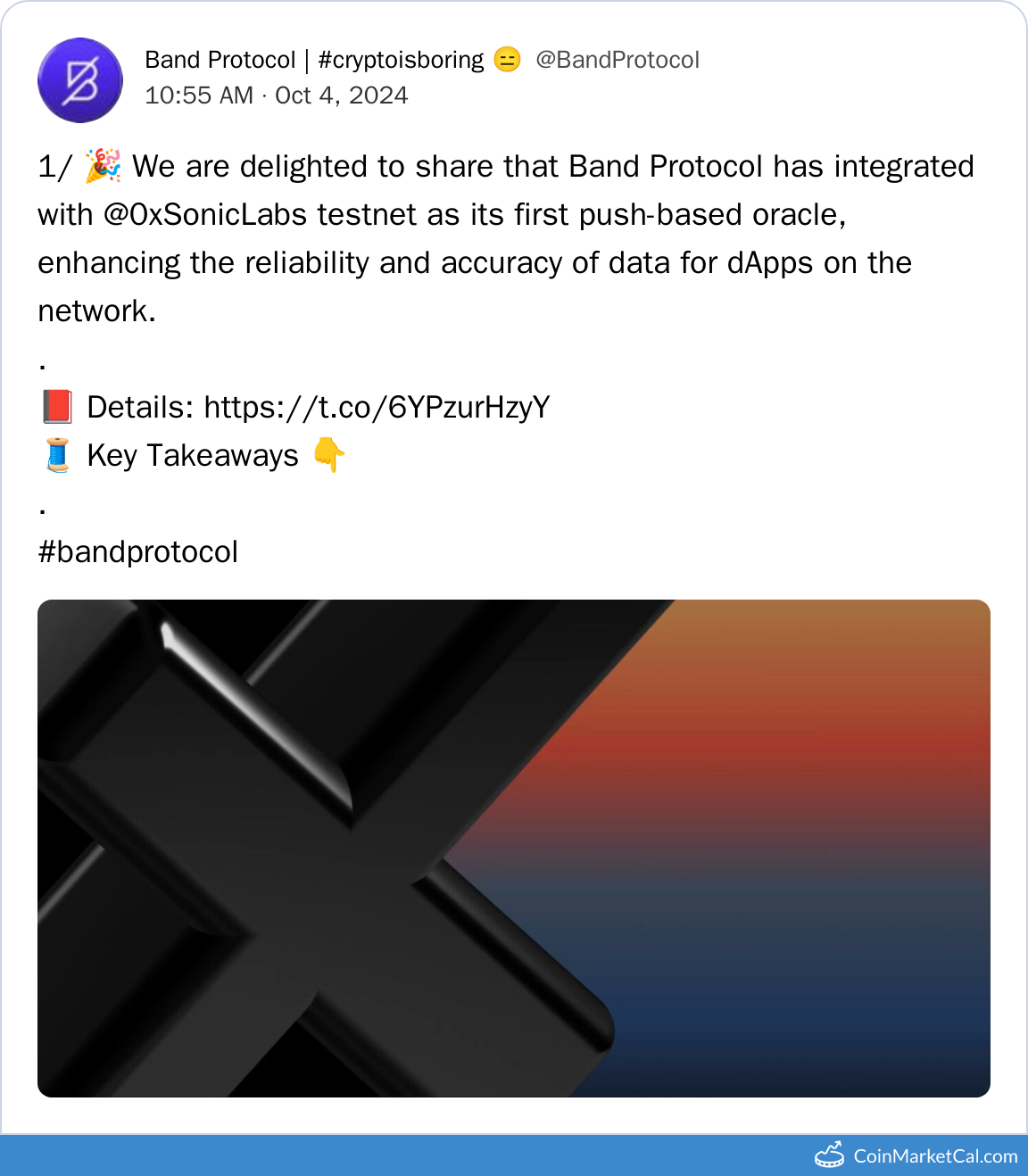The width and height of the screenshot is (1028, 1176).
Task: Click the "Details:" label
Action: 140,408
